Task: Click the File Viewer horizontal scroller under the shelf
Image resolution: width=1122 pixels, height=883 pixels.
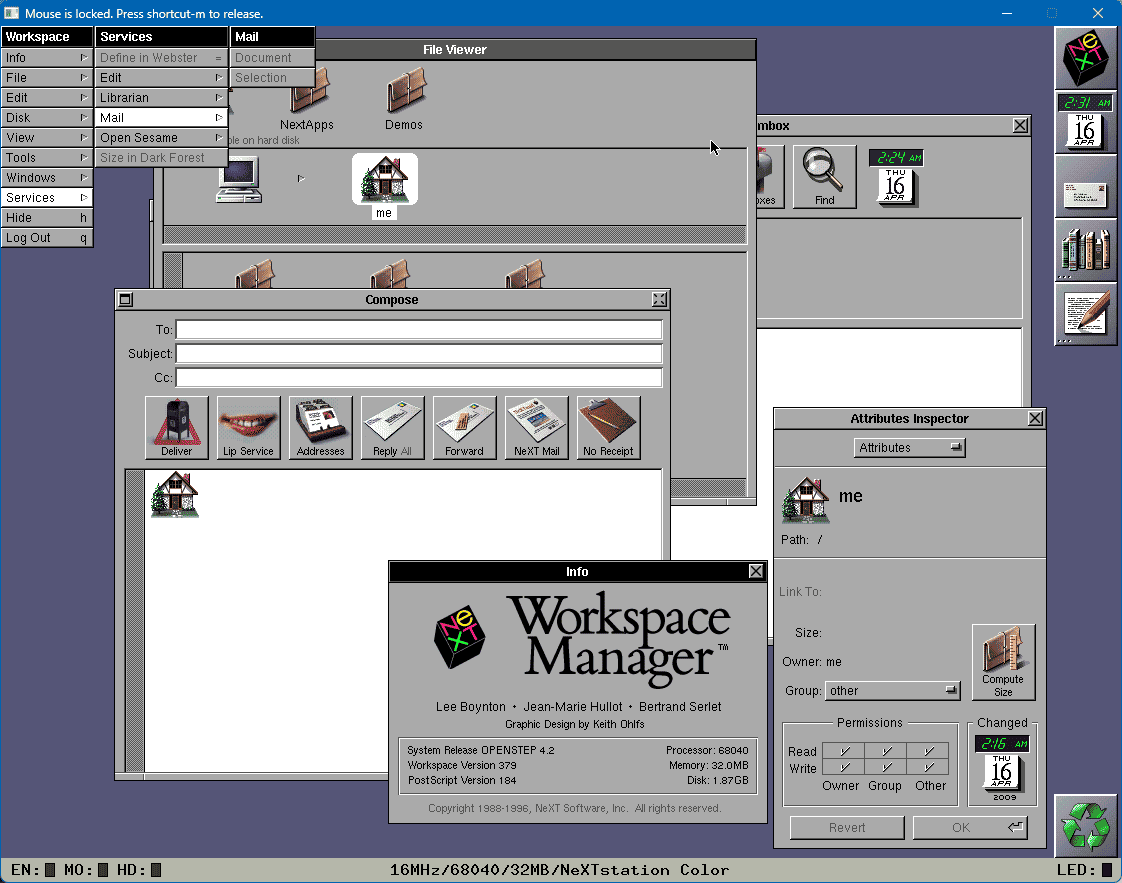Action: (455, 235)
